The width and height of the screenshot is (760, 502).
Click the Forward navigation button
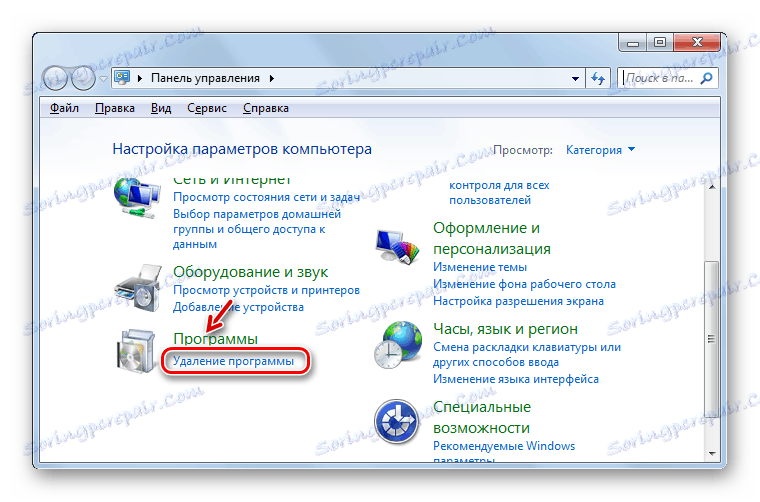click(83, 78)
